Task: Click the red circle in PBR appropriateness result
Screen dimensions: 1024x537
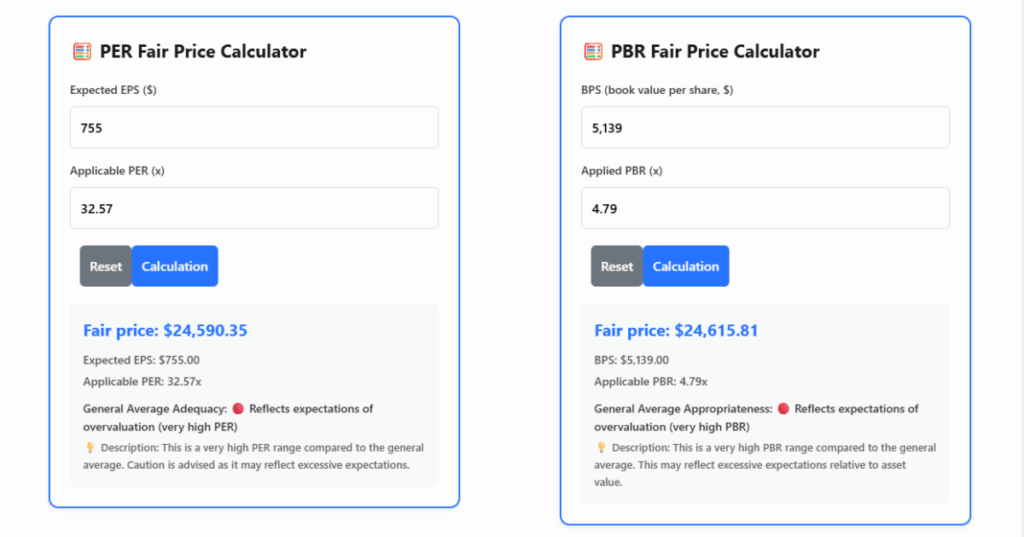Action: coord(783,408)
